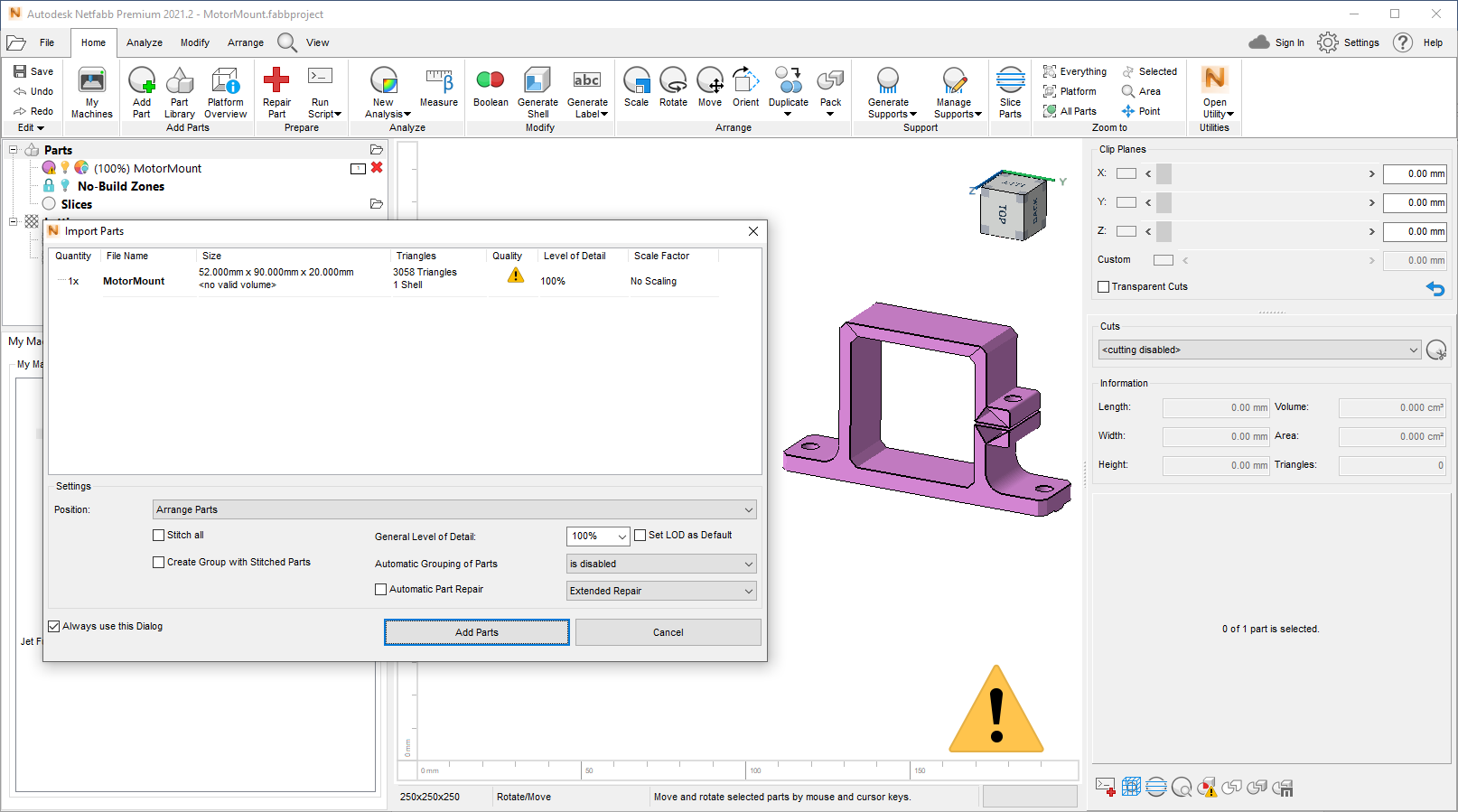Screen dimensions: 1458x812
Task: Toggle the Y clip plane box
Action: click(1126, 202)
